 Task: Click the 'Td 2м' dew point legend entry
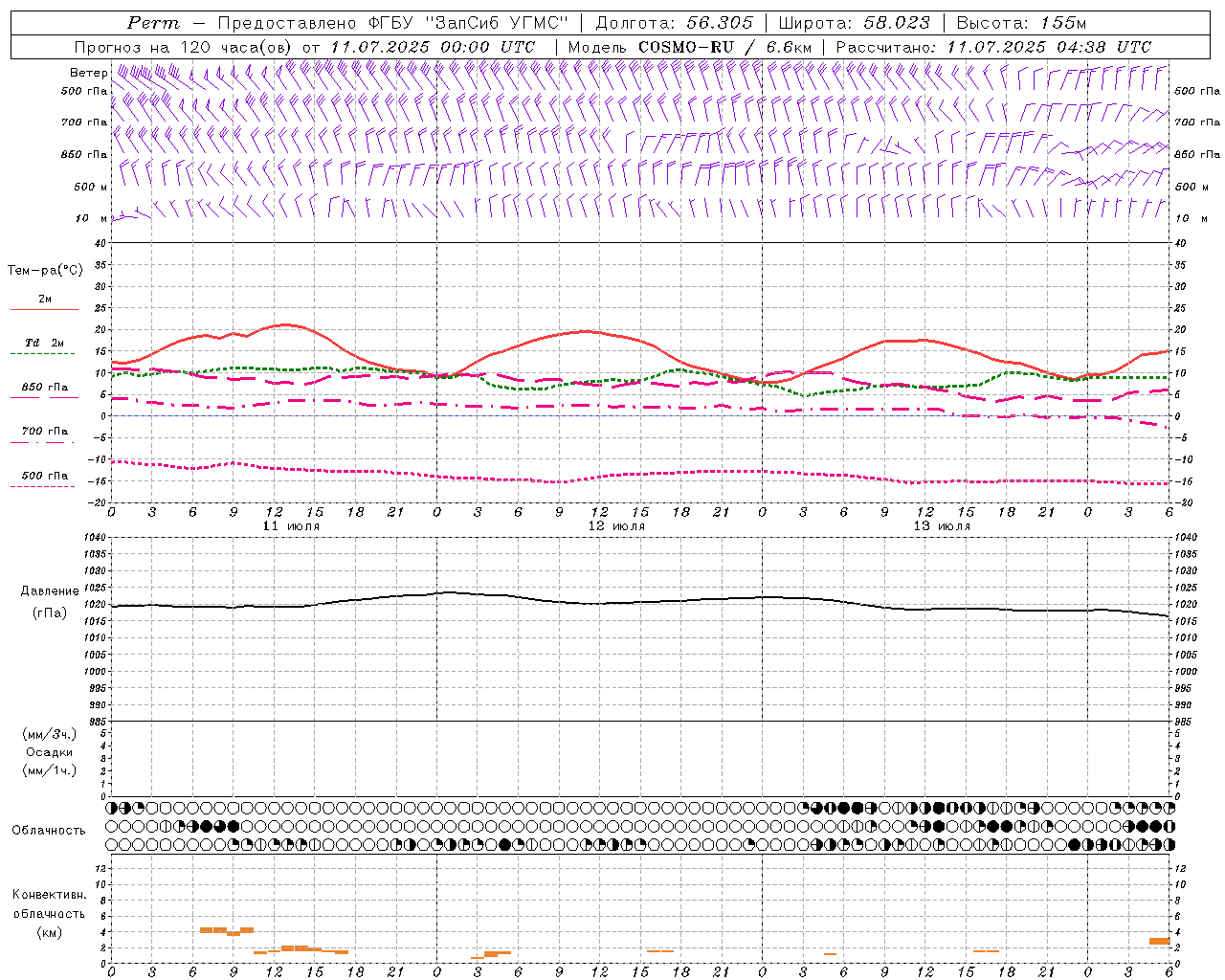[45, 343]
